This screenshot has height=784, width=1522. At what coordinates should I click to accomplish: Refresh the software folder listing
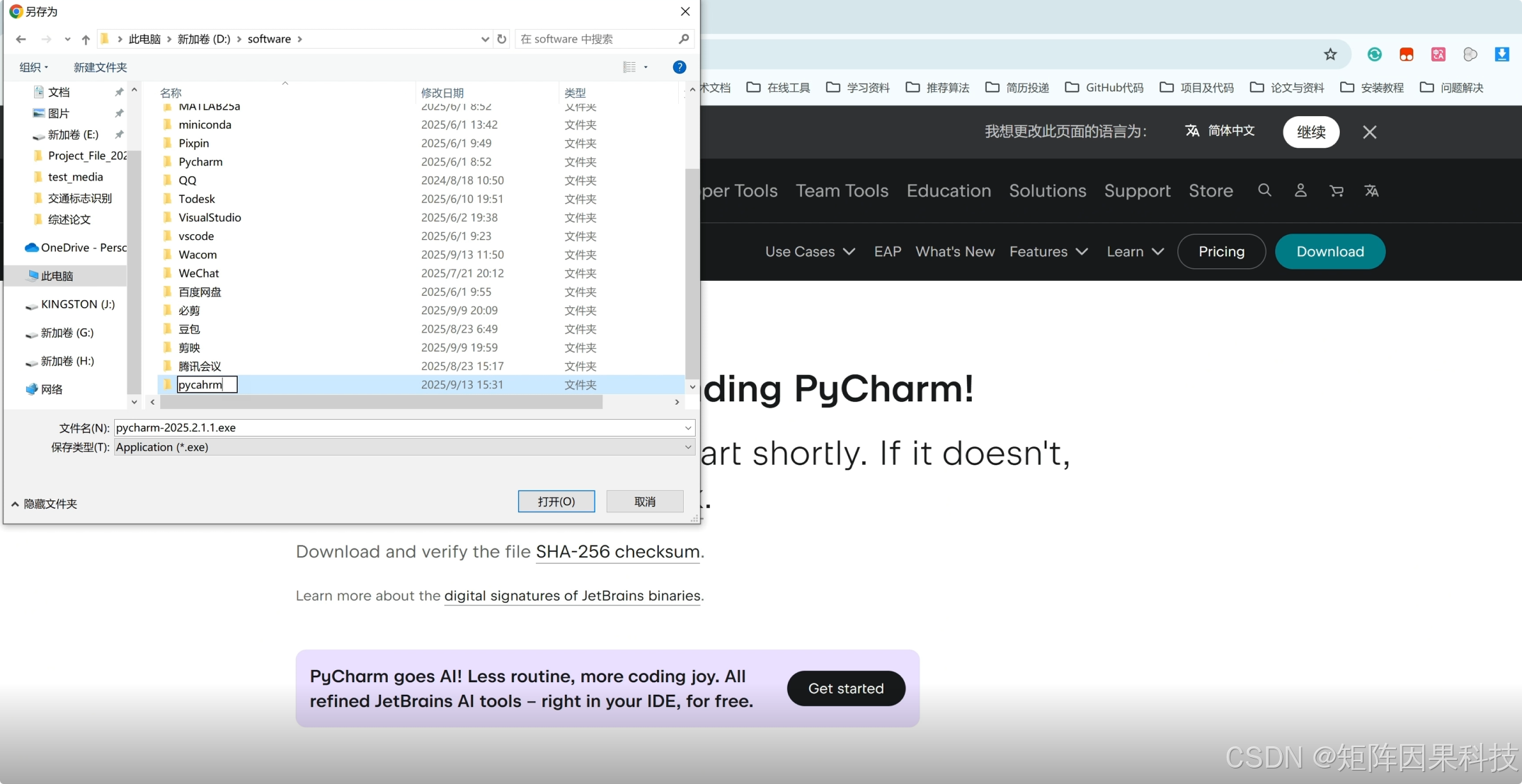[502, 39]
